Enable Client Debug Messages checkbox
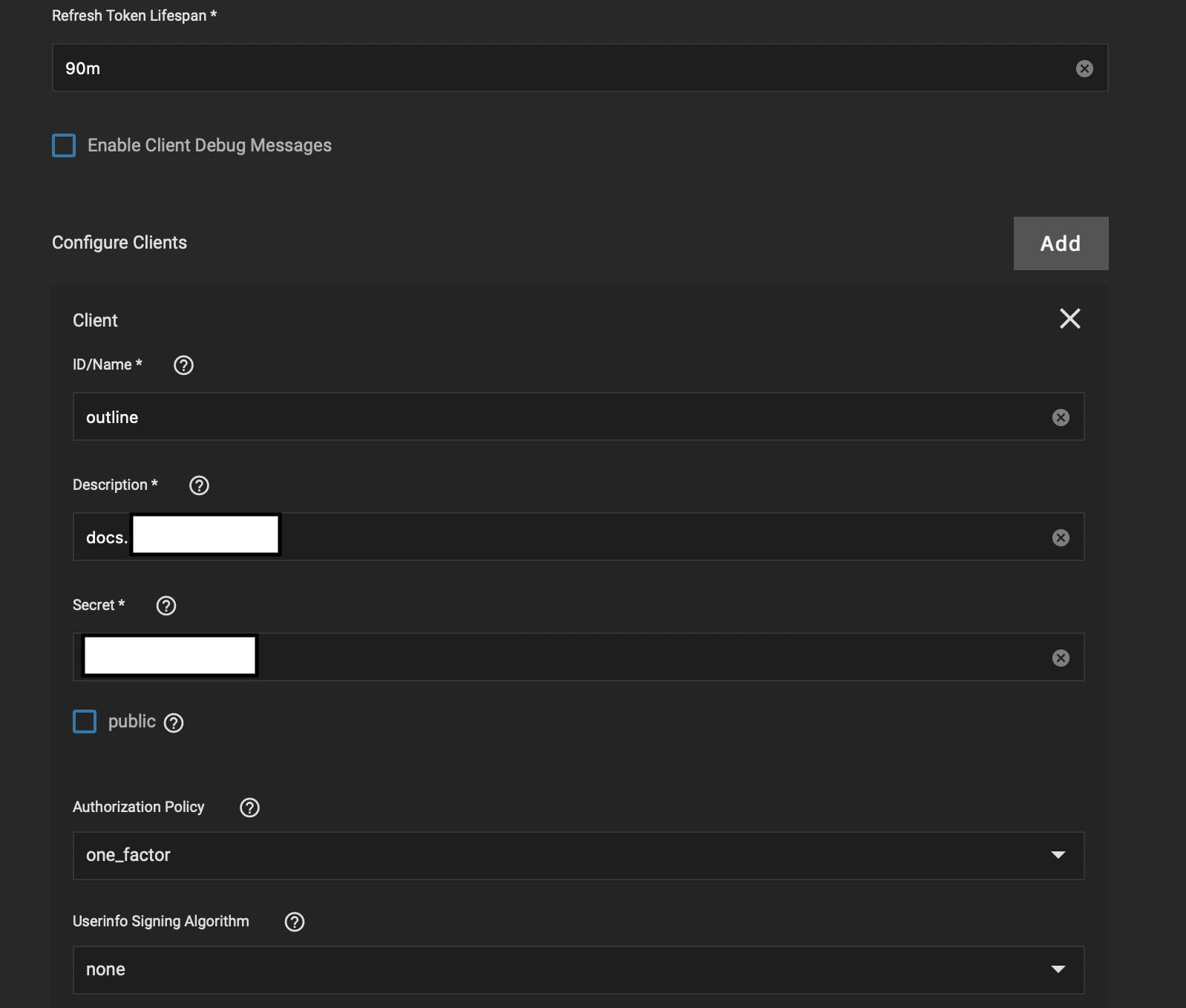The image size is (1186, 1008). [x=64, y=145]
